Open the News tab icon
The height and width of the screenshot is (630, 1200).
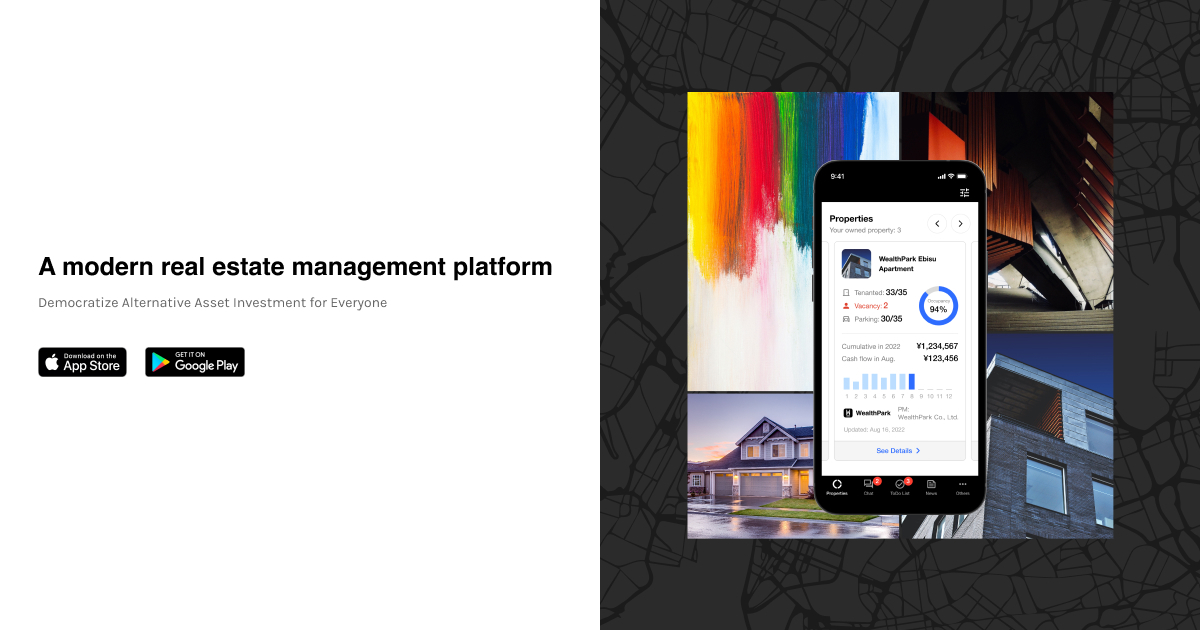tap(931, 485)
